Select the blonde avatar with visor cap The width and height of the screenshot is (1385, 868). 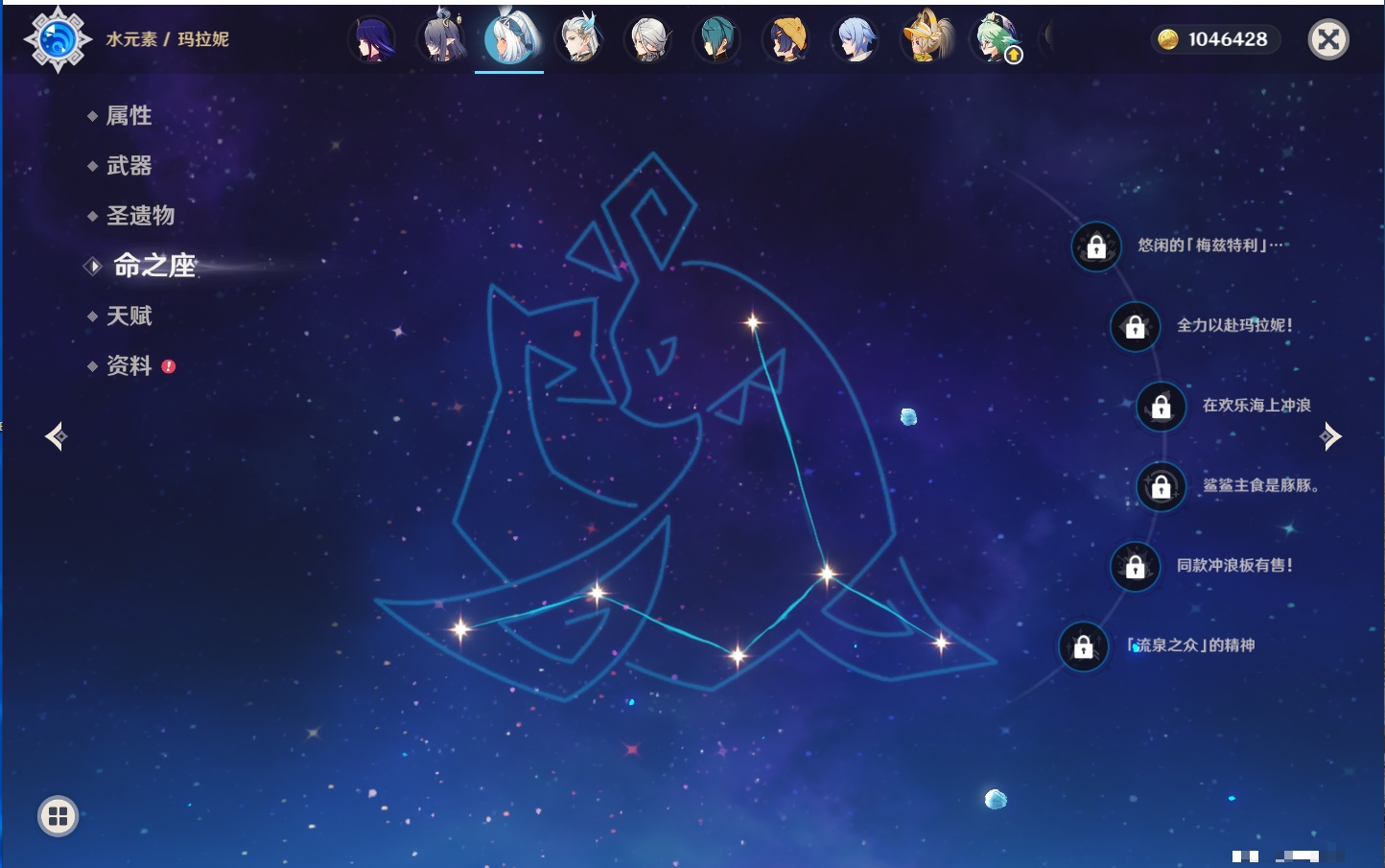click(926, 37)
